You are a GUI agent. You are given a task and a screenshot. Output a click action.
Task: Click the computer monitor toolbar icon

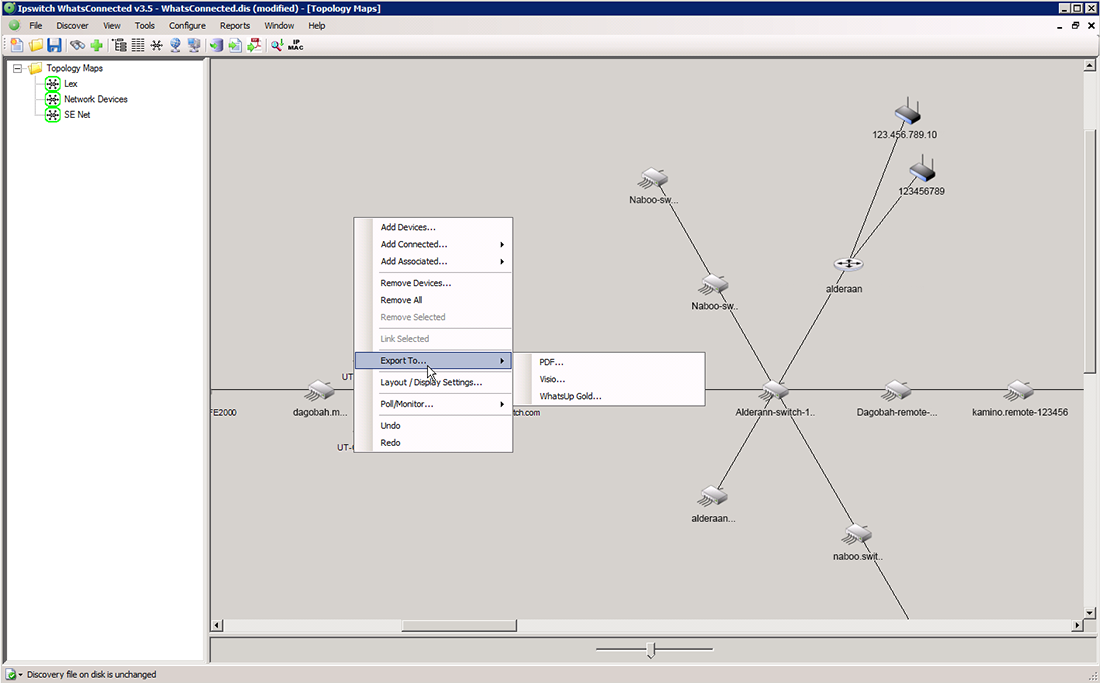coord(194,46)
